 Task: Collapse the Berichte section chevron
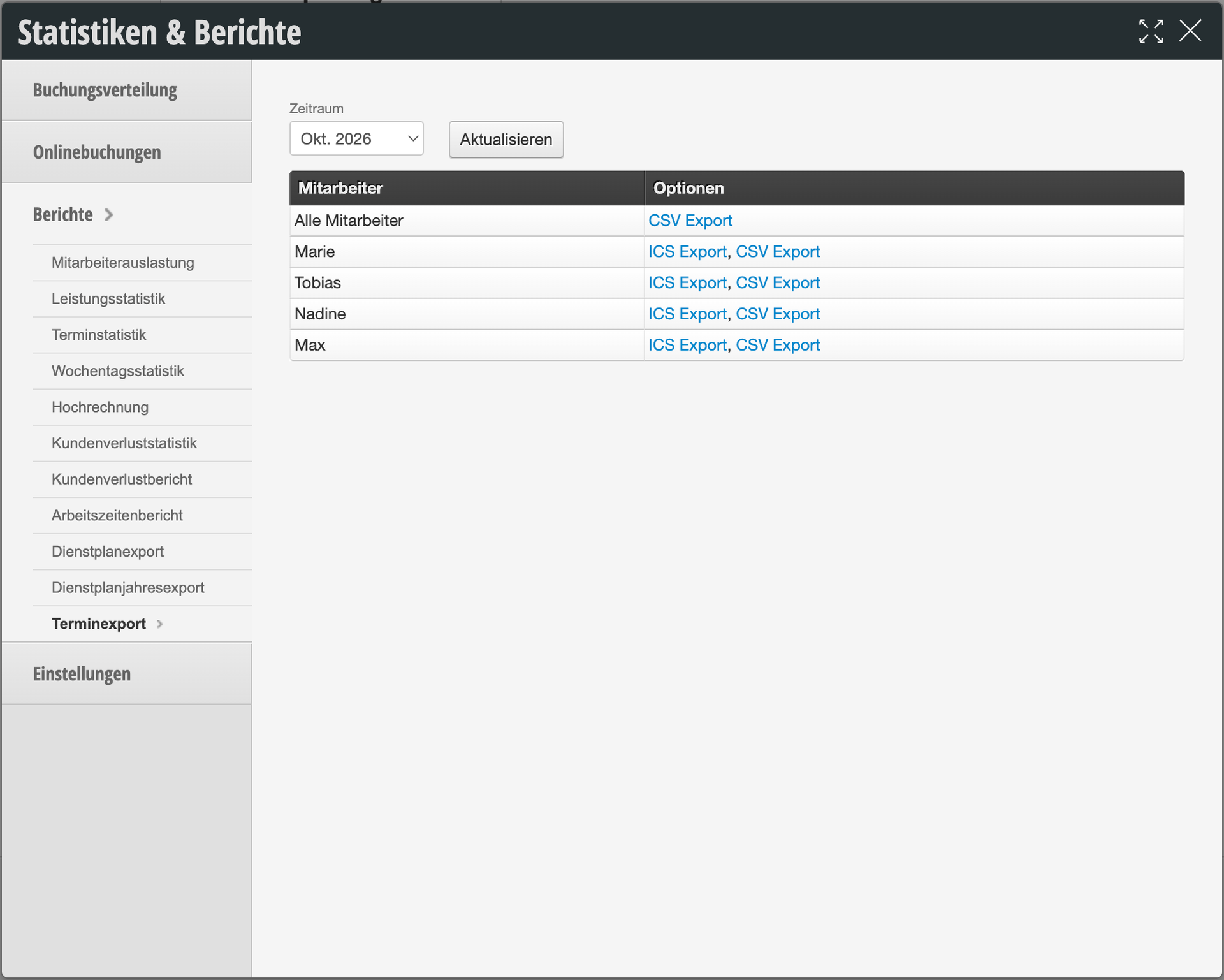pyautogui.click(x=109, y=215)
